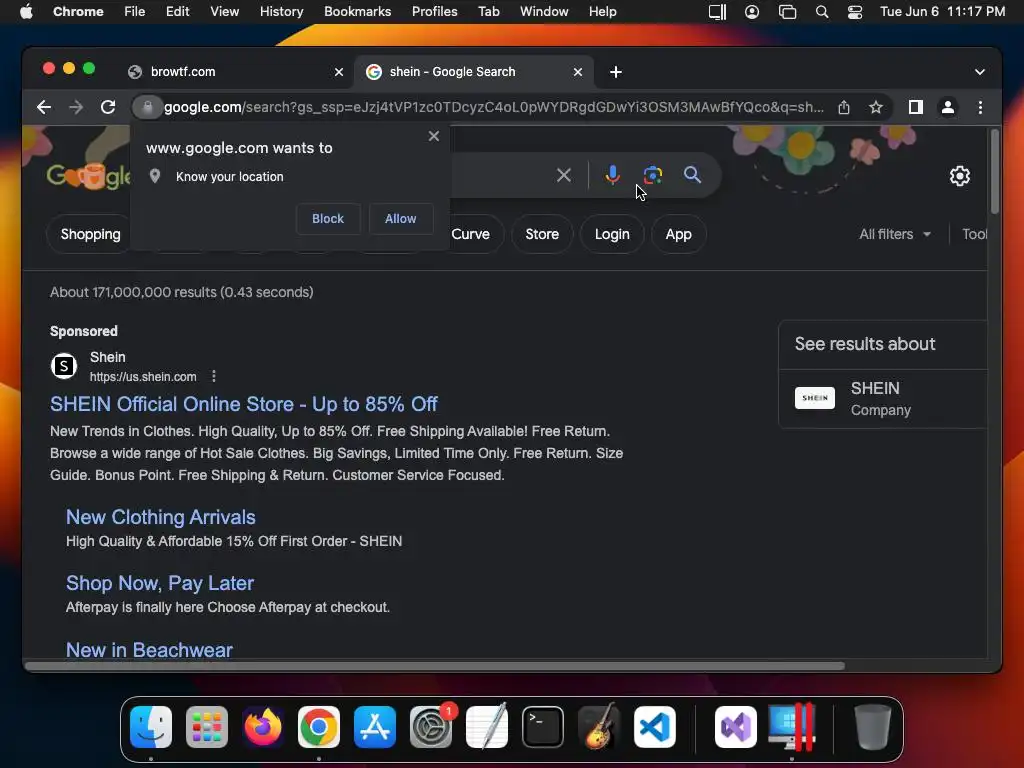Viewport: 1024px width, 768px height.
Task: Select the Shopping filter chip
Action: coord(90,234)
